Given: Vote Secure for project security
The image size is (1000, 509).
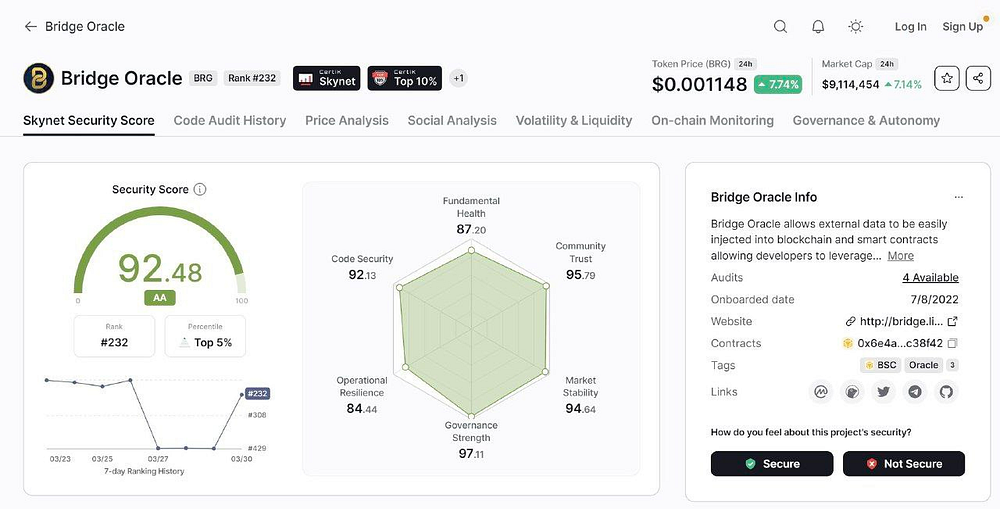Looking at the screenshot, I should (x=772, y=464).
